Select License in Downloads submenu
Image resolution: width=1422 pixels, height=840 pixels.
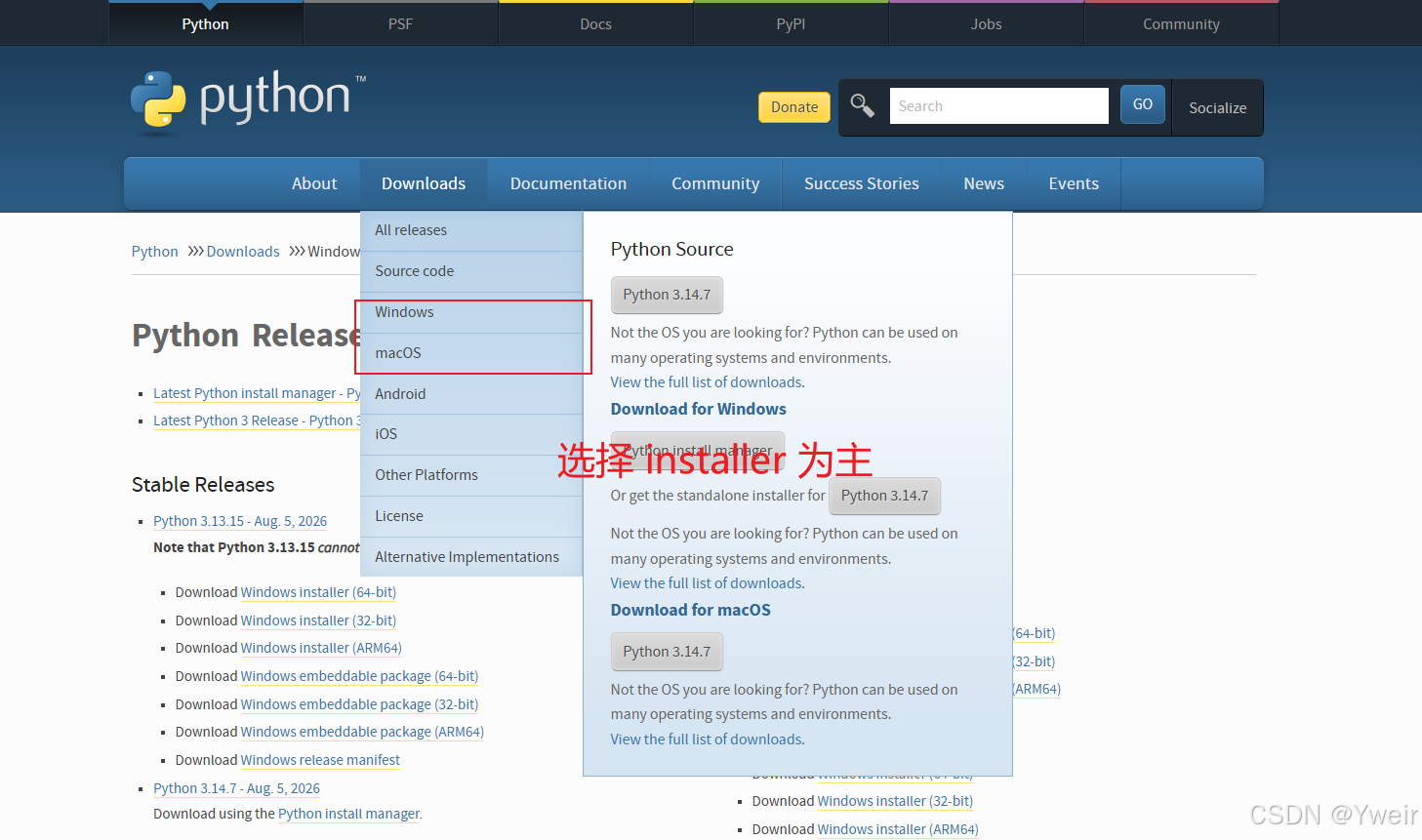point(471,516)
